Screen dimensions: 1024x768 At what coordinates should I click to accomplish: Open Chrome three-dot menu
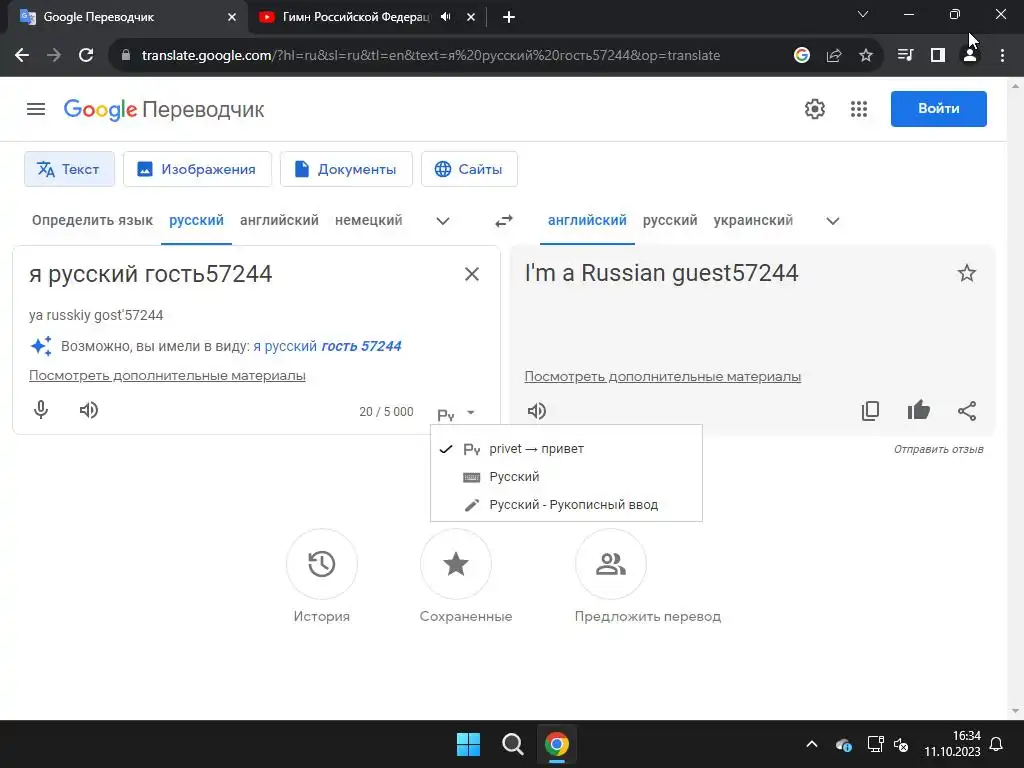click(1002, 56)
